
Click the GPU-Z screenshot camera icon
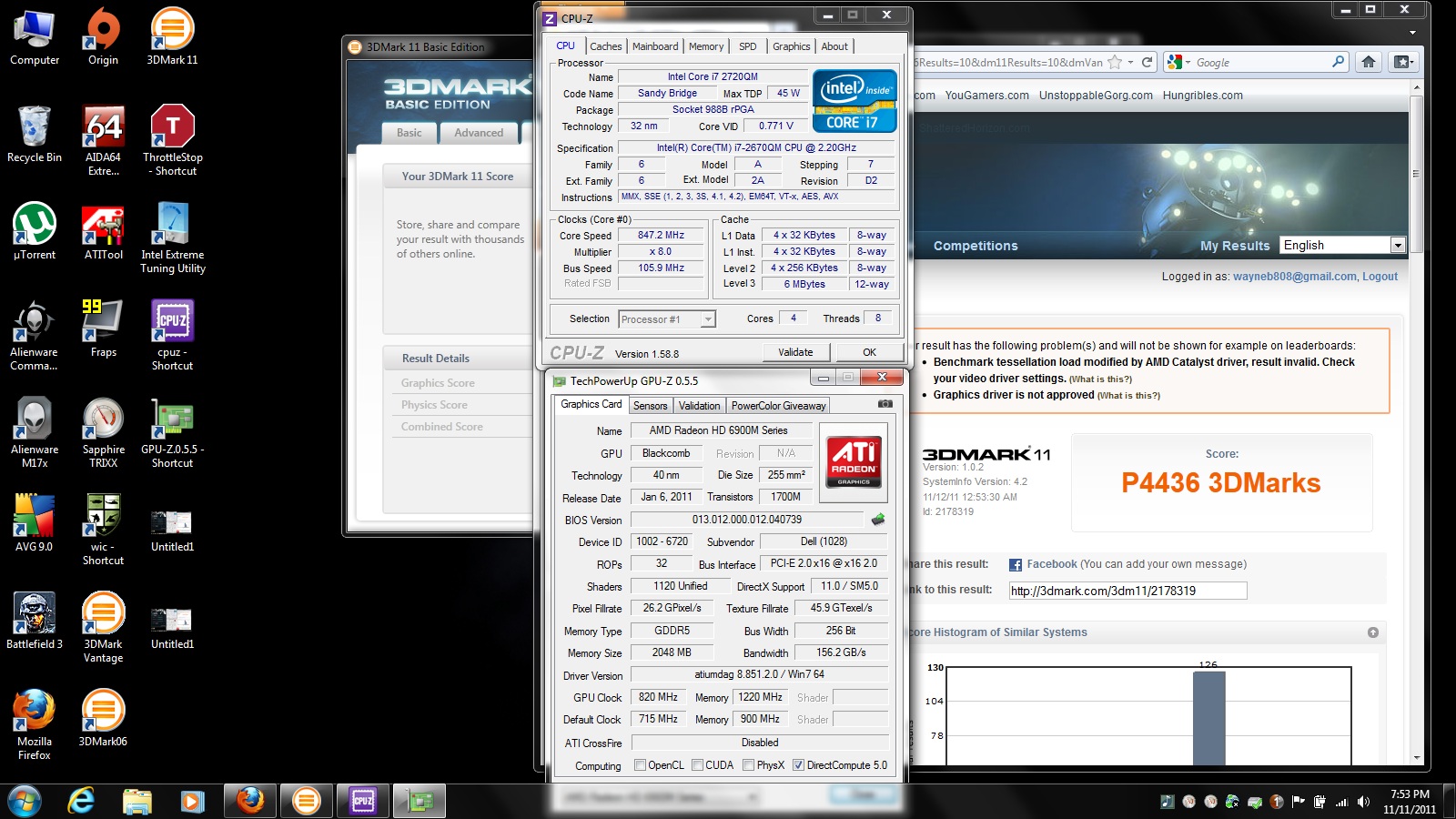[885, 404]
